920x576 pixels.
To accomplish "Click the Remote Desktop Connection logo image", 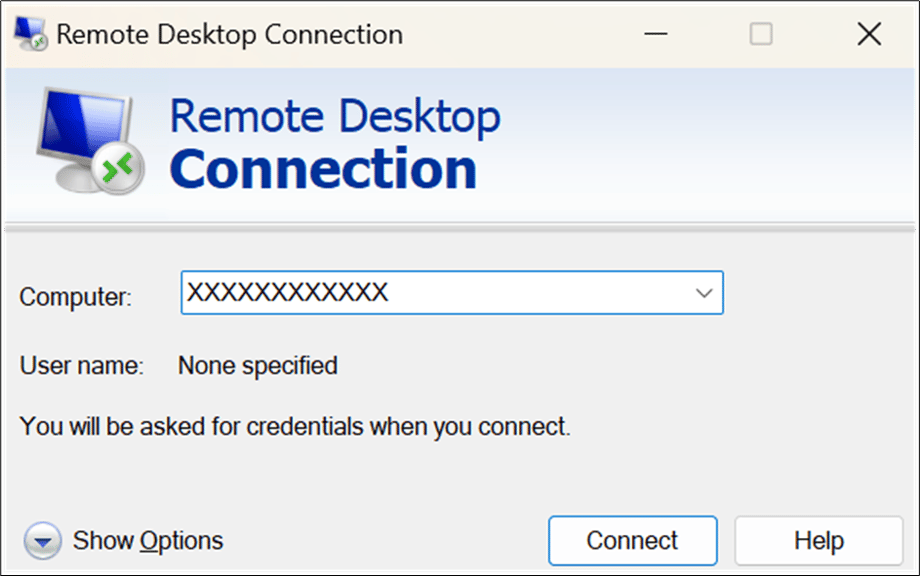I will coord(90,140).
